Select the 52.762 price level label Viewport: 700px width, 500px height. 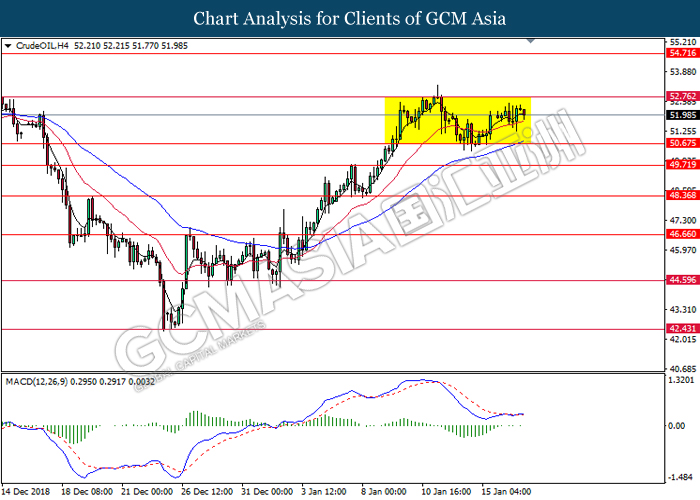(683, 96)
